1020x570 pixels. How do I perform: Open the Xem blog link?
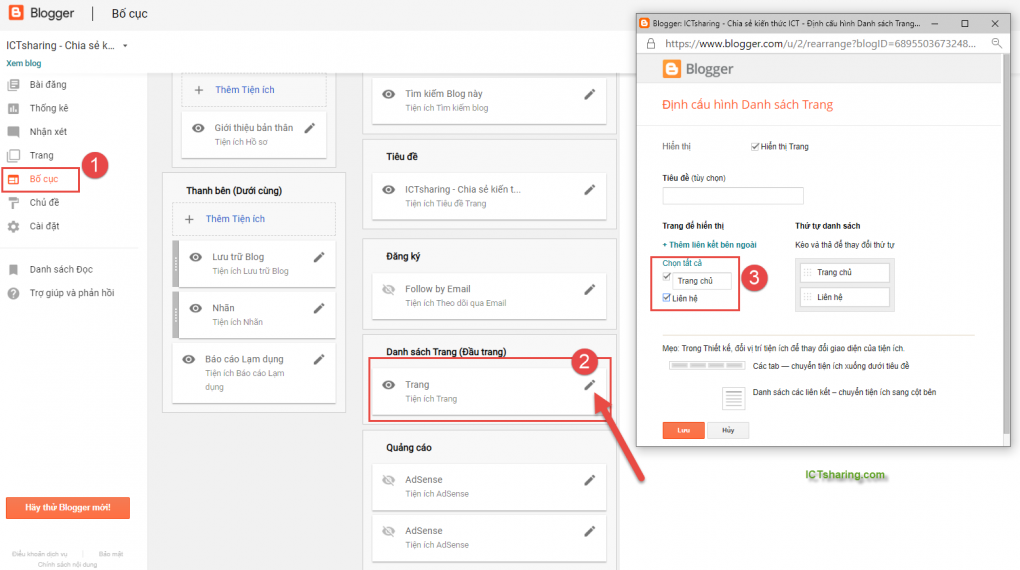23,63
